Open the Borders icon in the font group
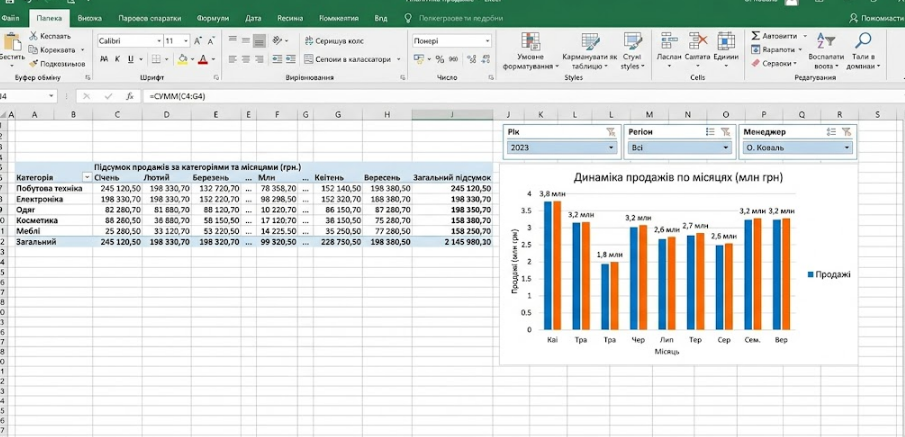The width and height of the screenshot is (905, 437). [156, 59]
